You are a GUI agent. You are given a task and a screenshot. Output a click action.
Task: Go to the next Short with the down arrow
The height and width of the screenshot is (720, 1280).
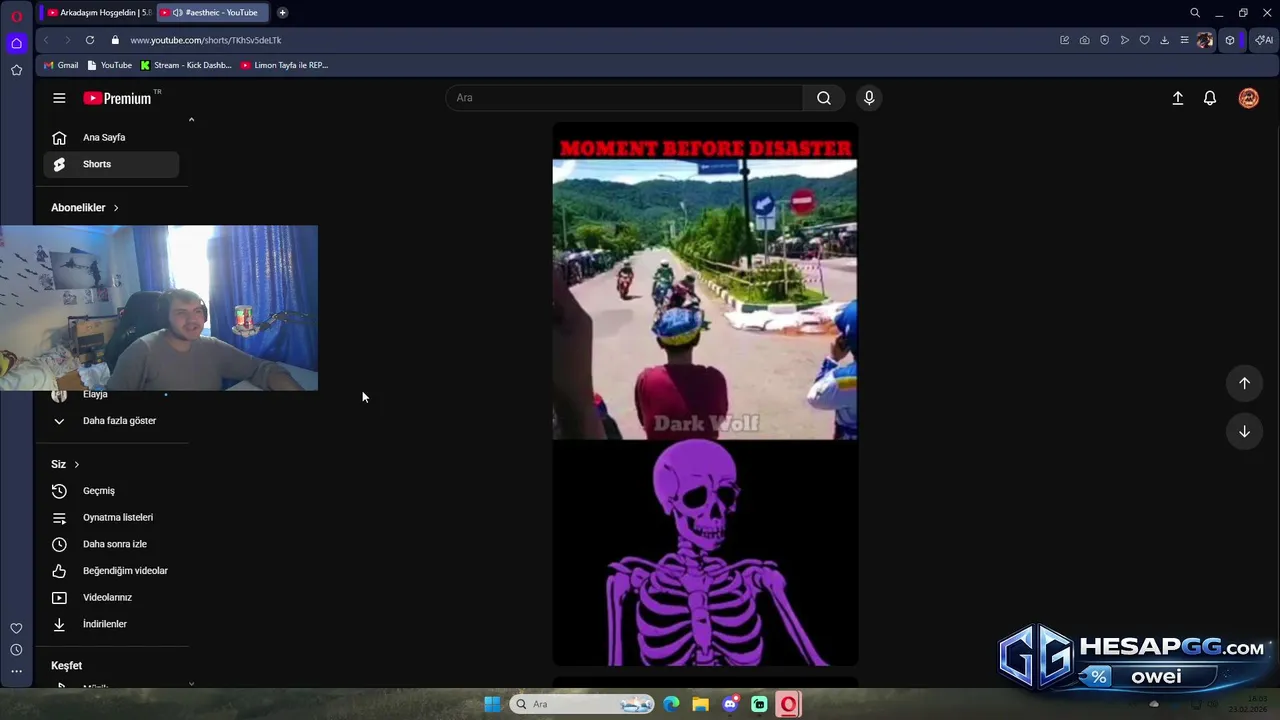(x=1244, y=431)
